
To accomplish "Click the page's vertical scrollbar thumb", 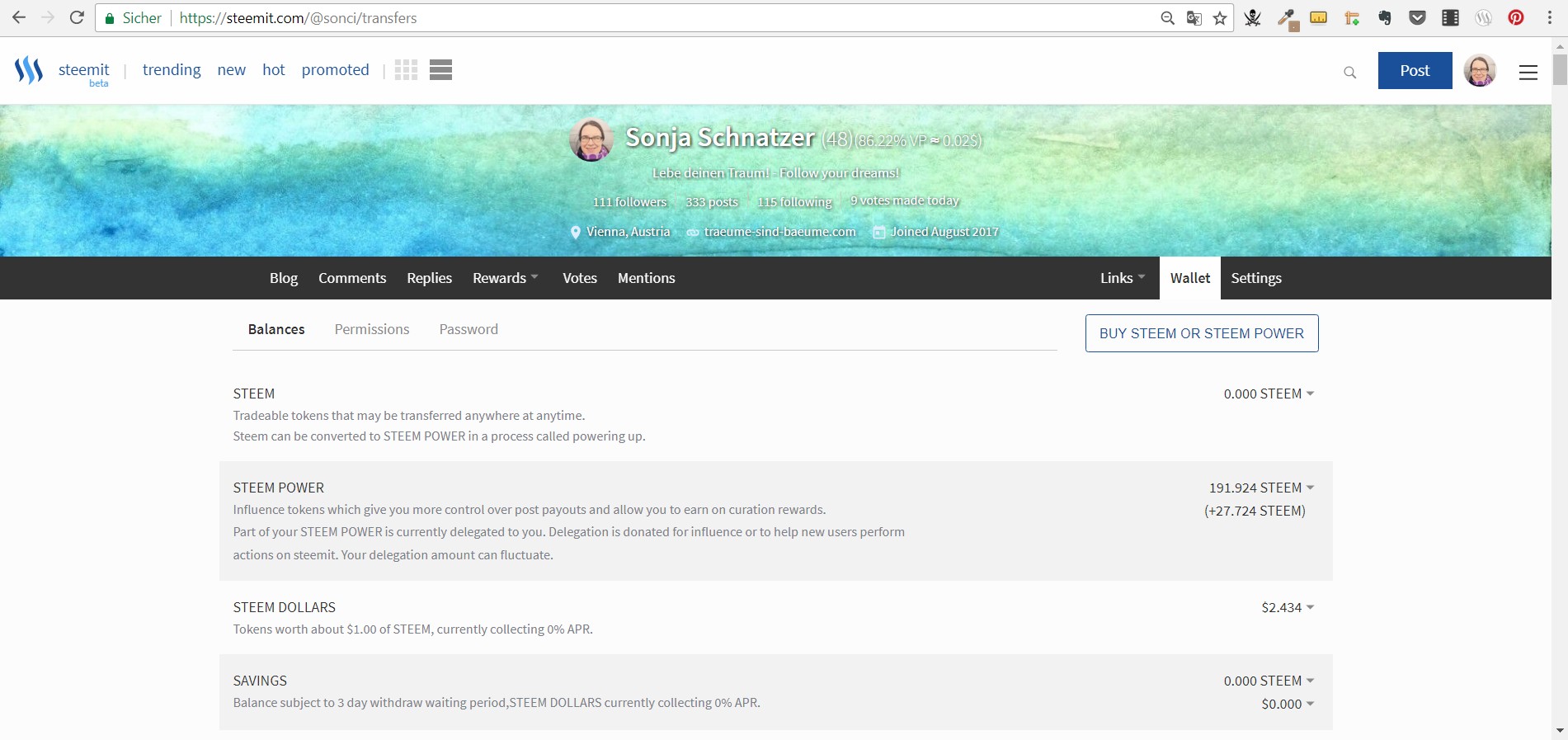I will pyautogui.click(x=1560, y=69).
